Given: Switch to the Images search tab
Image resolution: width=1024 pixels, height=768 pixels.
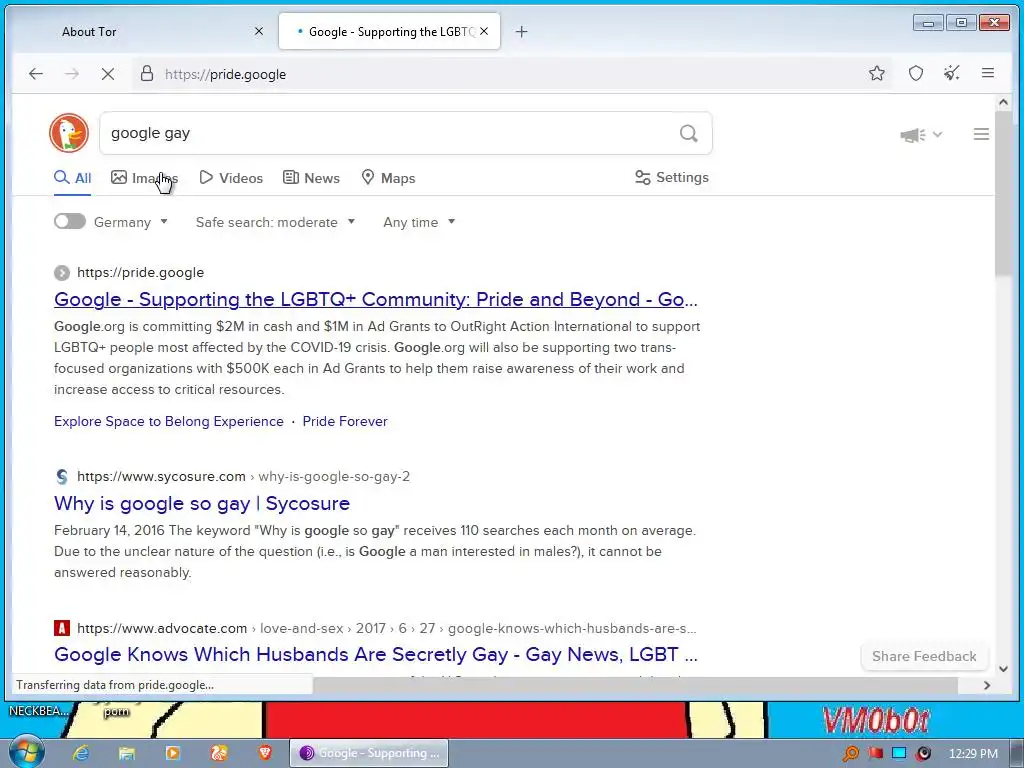Looking at the screenshot, I should 144,178.
